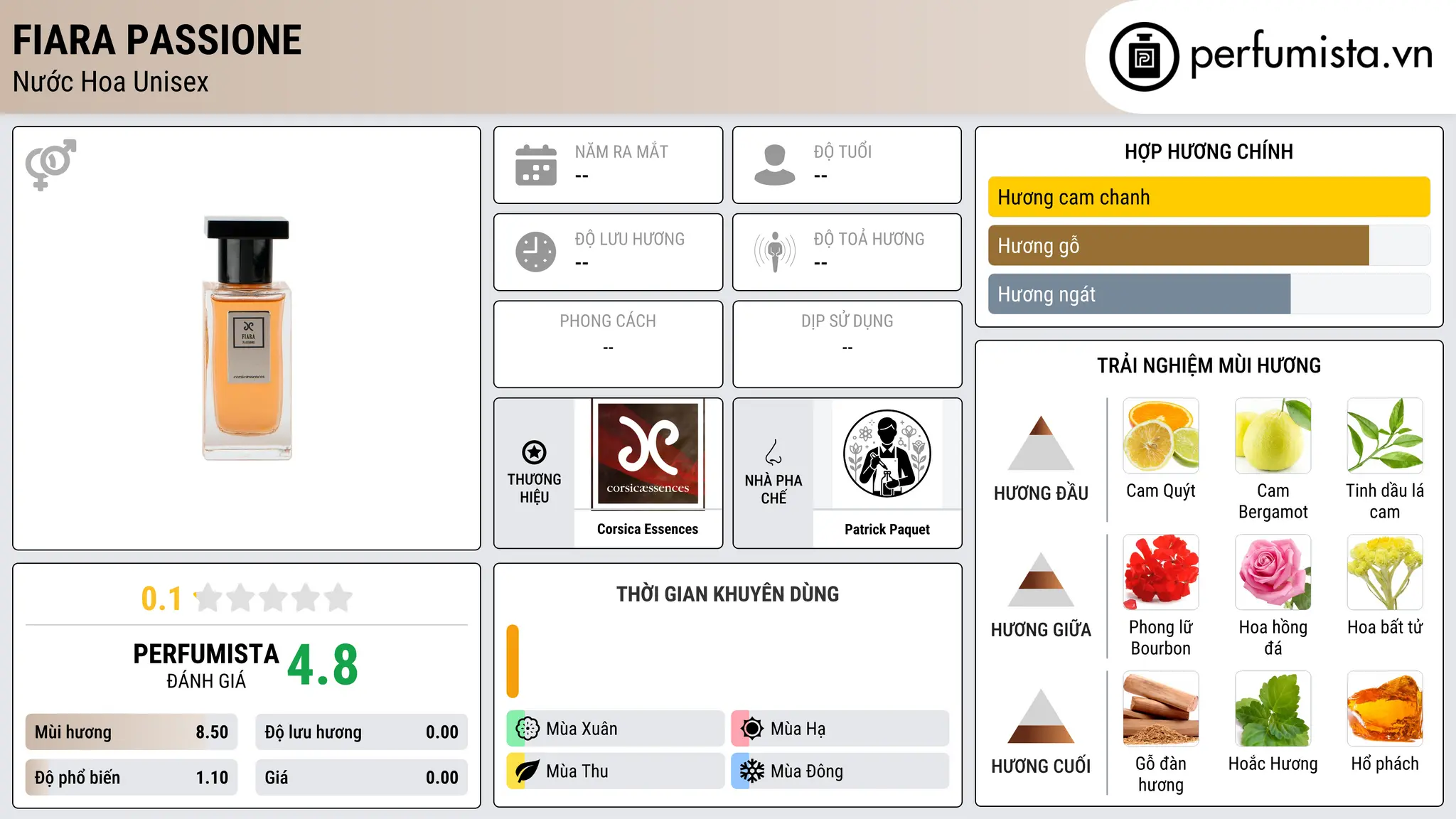Click the Hoắc Hương patchouli image
The width and height of the screenshot is (1456, 819).
click(1273, 709)
